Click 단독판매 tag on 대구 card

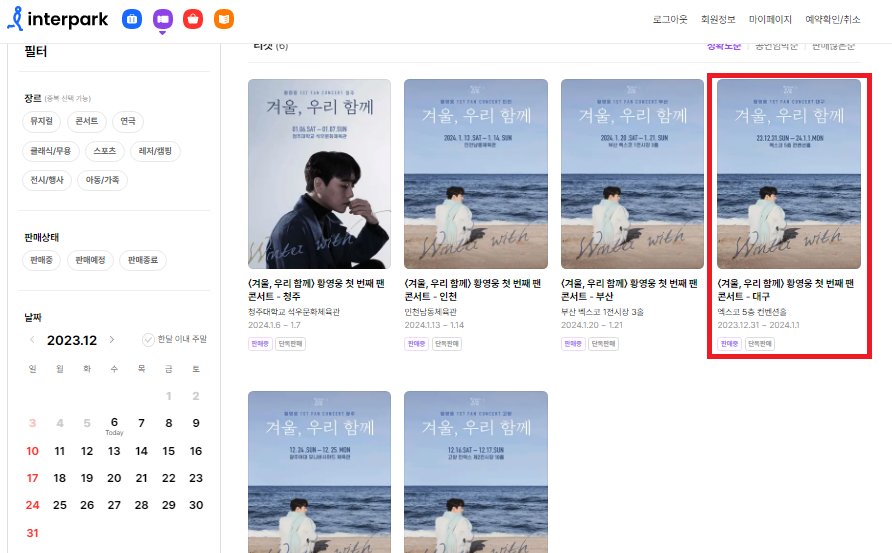click(760, 344)
